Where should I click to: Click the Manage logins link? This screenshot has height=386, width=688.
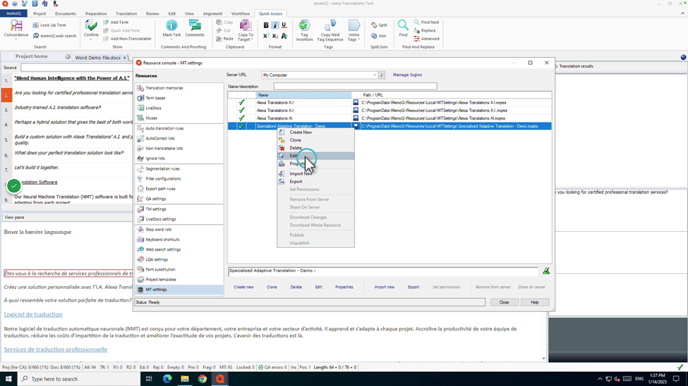pos(407,75)
